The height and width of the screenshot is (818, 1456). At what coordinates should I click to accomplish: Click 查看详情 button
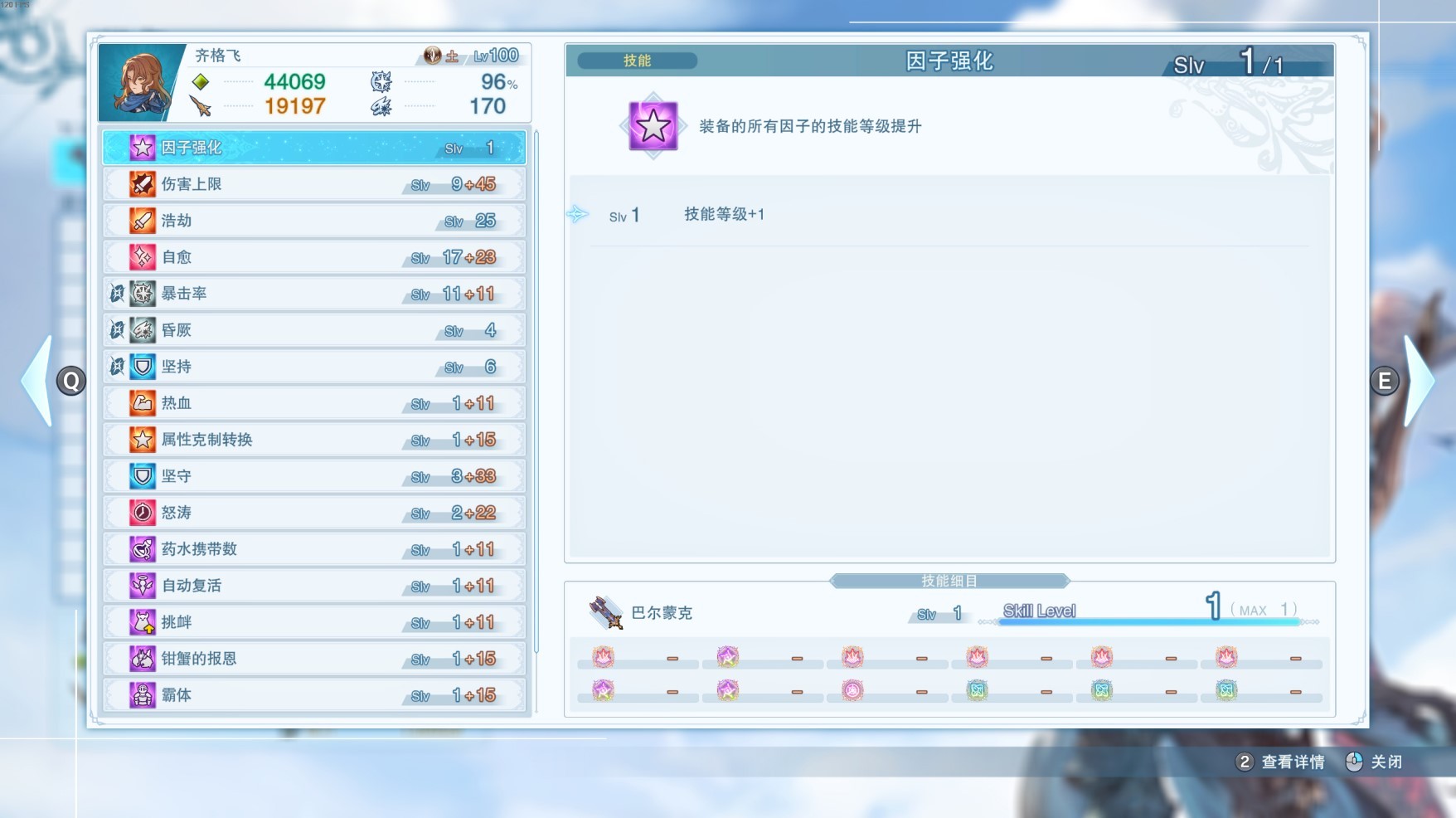1292,762
